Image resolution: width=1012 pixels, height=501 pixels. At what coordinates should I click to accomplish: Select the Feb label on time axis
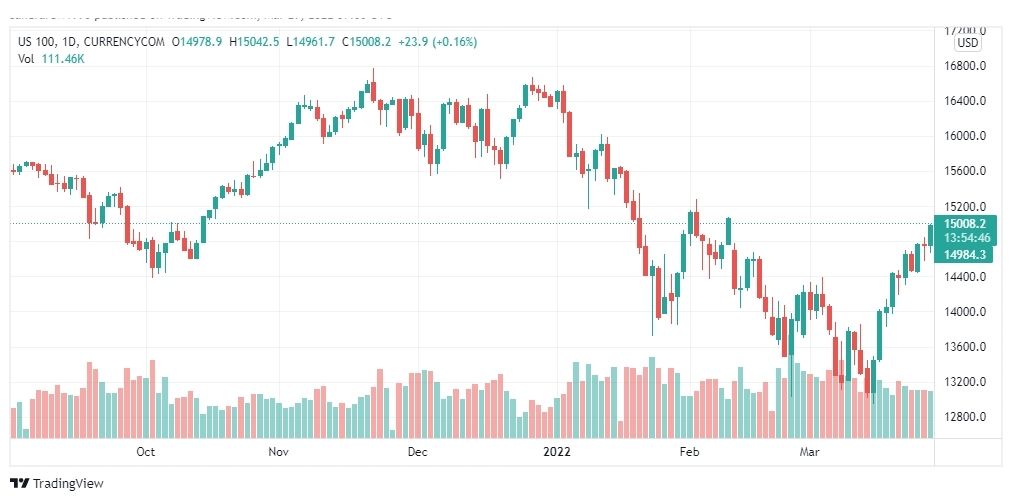689,452
